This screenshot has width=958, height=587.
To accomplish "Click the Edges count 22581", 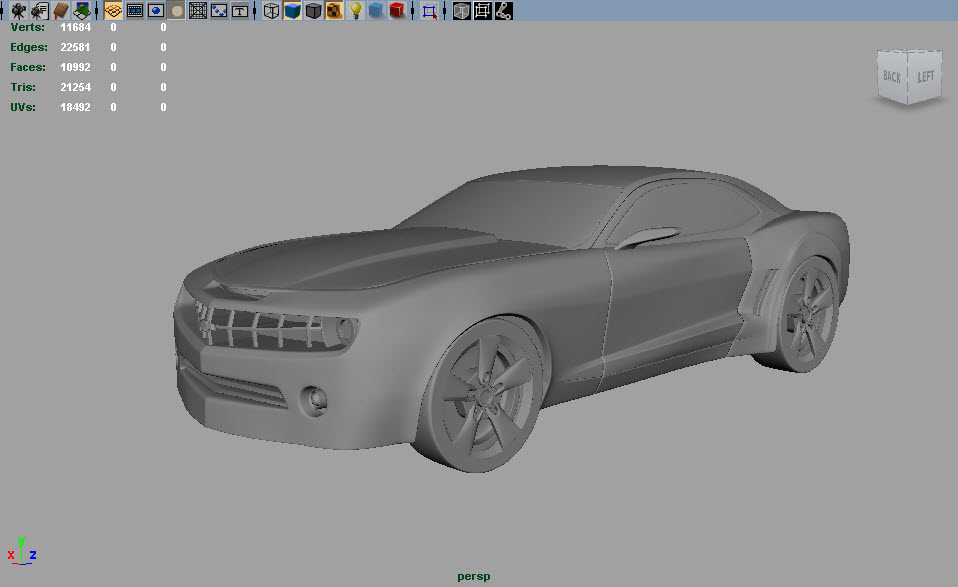I will (75, 47).
